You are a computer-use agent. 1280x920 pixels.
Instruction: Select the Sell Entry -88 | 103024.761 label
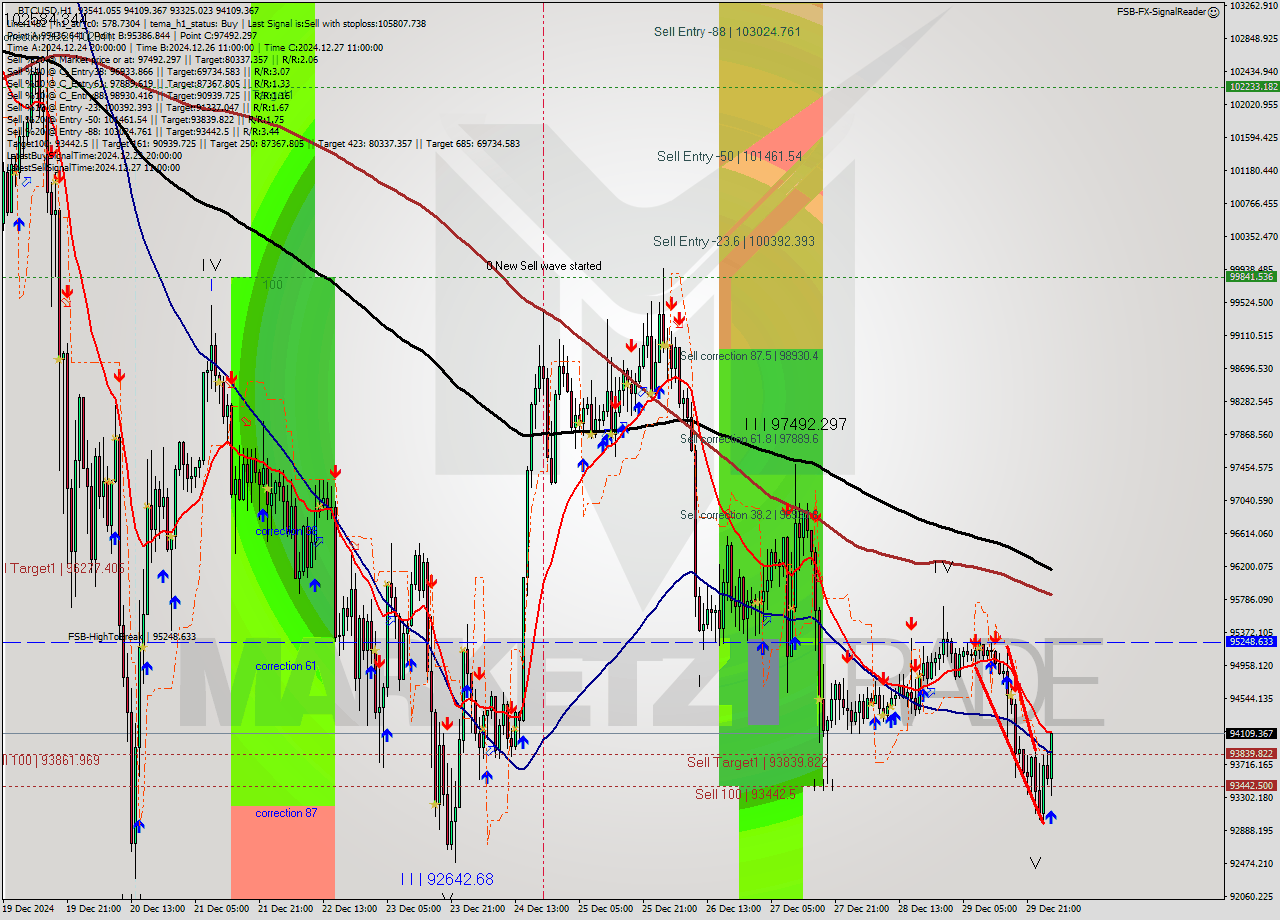point(727,31)
